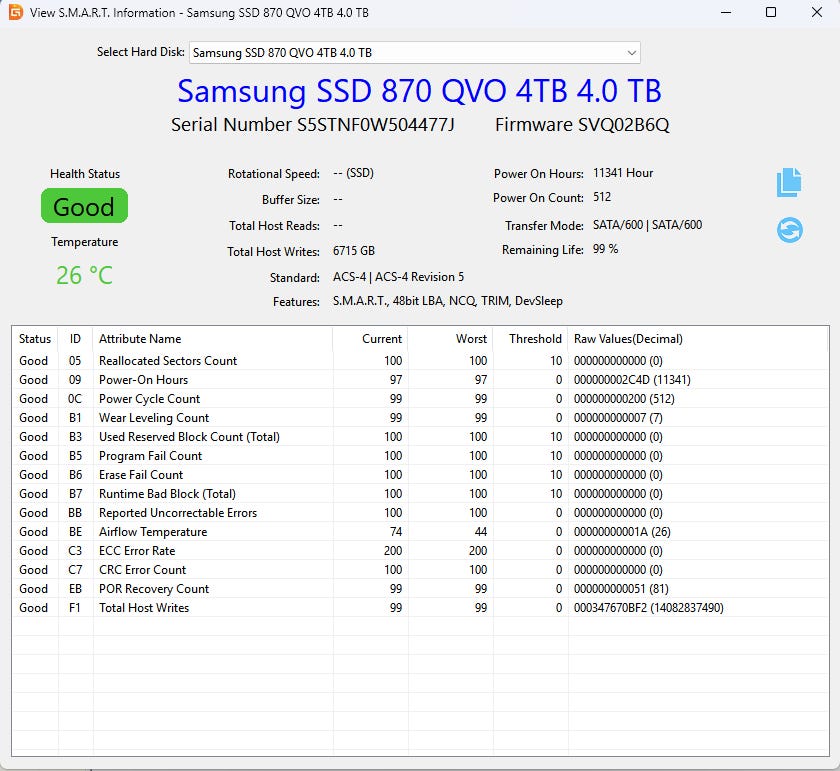
Task: Click the -- (SSD) rotational speed value
Action: (353, 173)
